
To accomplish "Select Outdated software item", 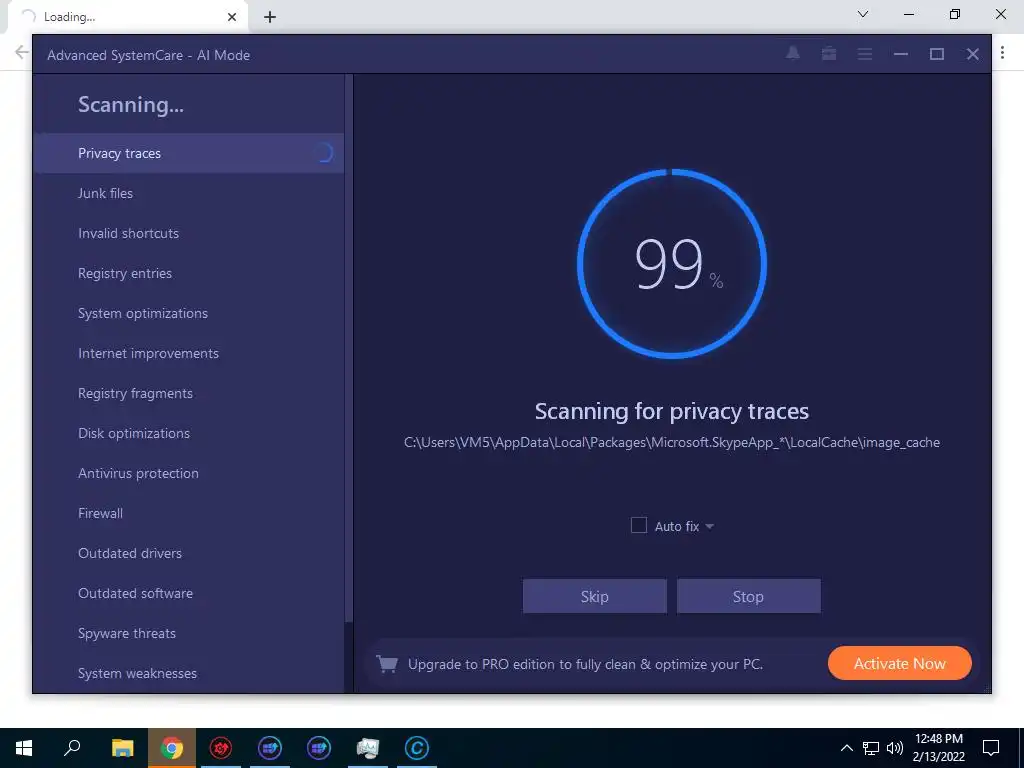I will click(188, 593).
